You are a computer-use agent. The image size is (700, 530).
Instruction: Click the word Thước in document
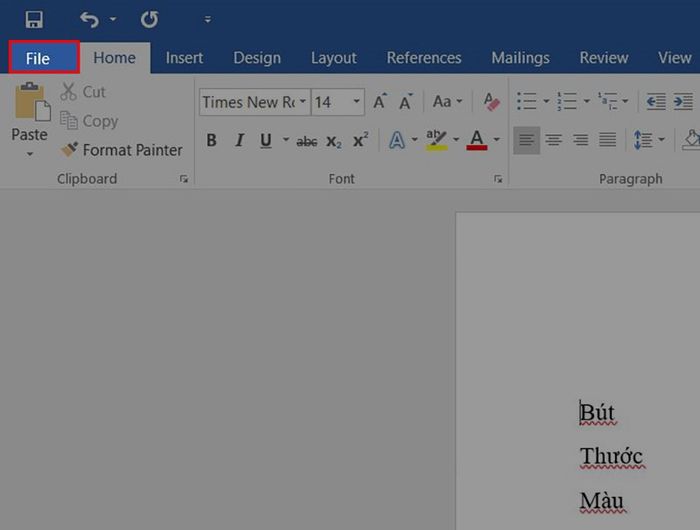click(x=612, y=456)
